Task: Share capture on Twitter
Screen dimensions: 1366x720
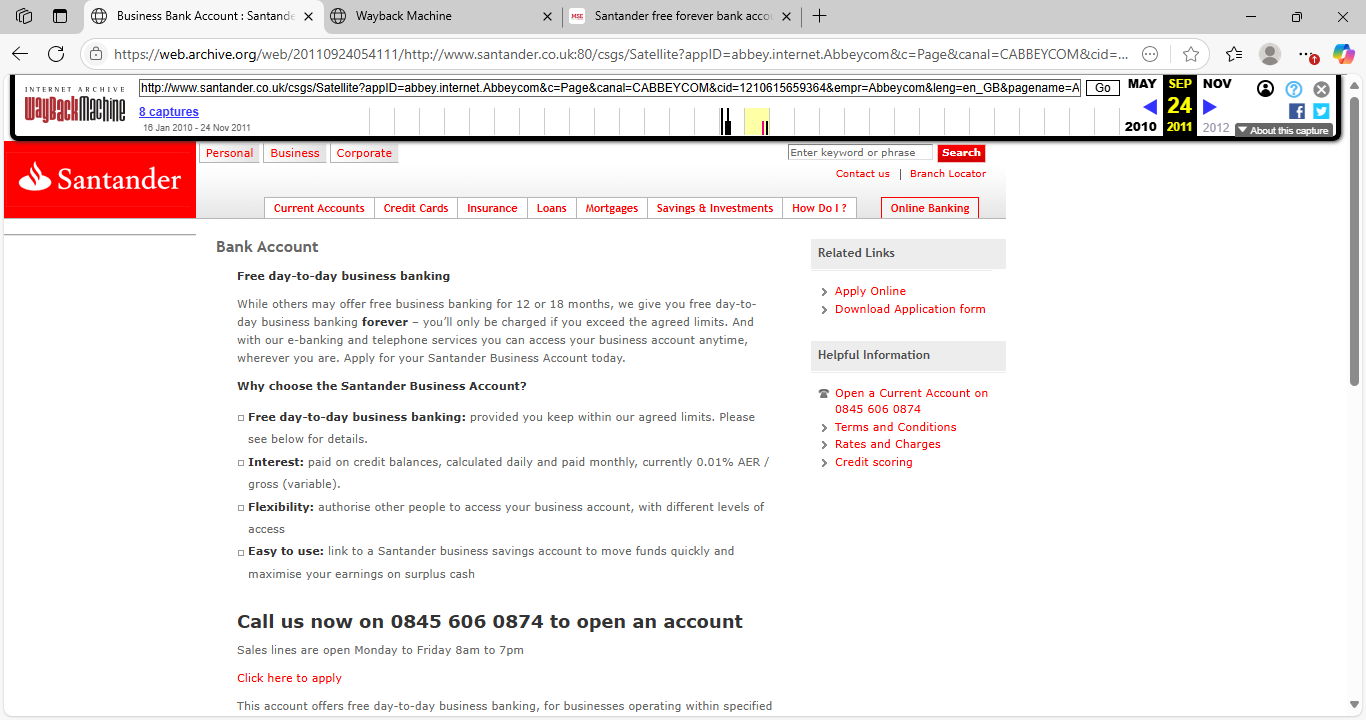Action: pyautogui.click(x=1321, y=111)
